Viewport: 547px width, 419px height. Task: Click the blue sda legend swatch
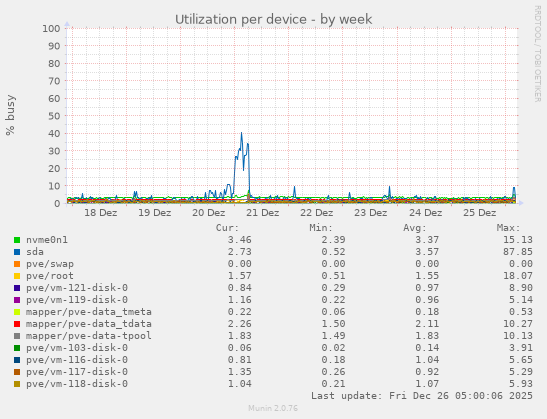point(17,252)
